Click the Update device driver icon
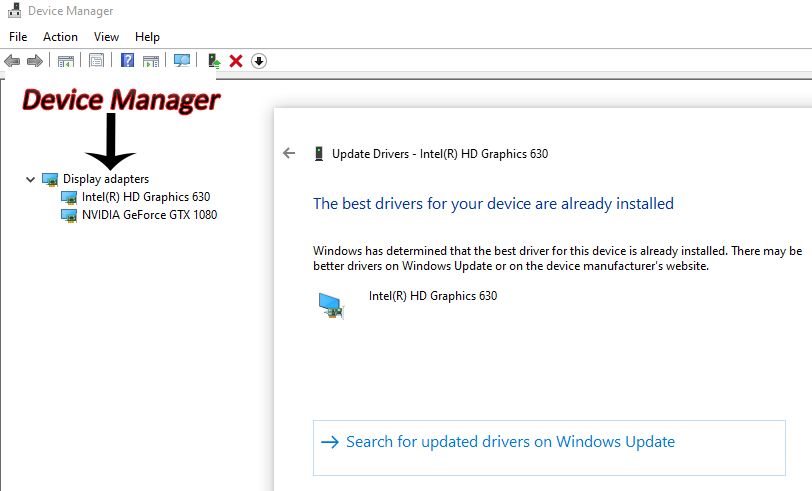Screen dimensions: 812x491 click(214, 61)
